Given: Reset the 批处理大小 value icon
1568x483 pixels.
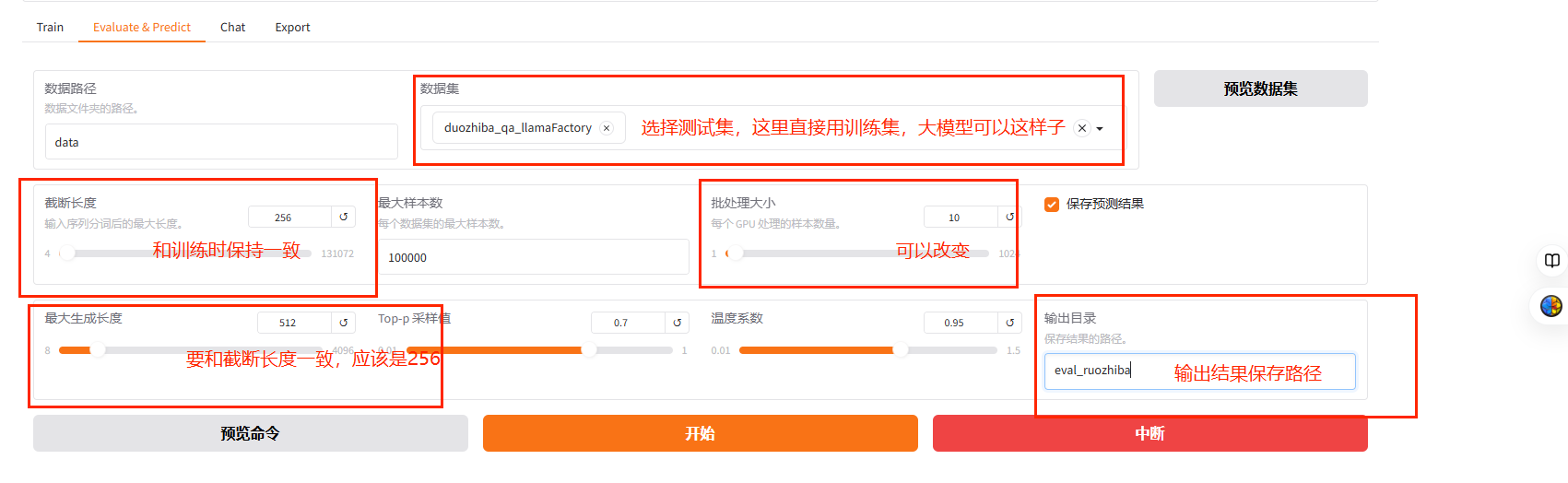Looking at the screenshot, I should (1009, 218).
